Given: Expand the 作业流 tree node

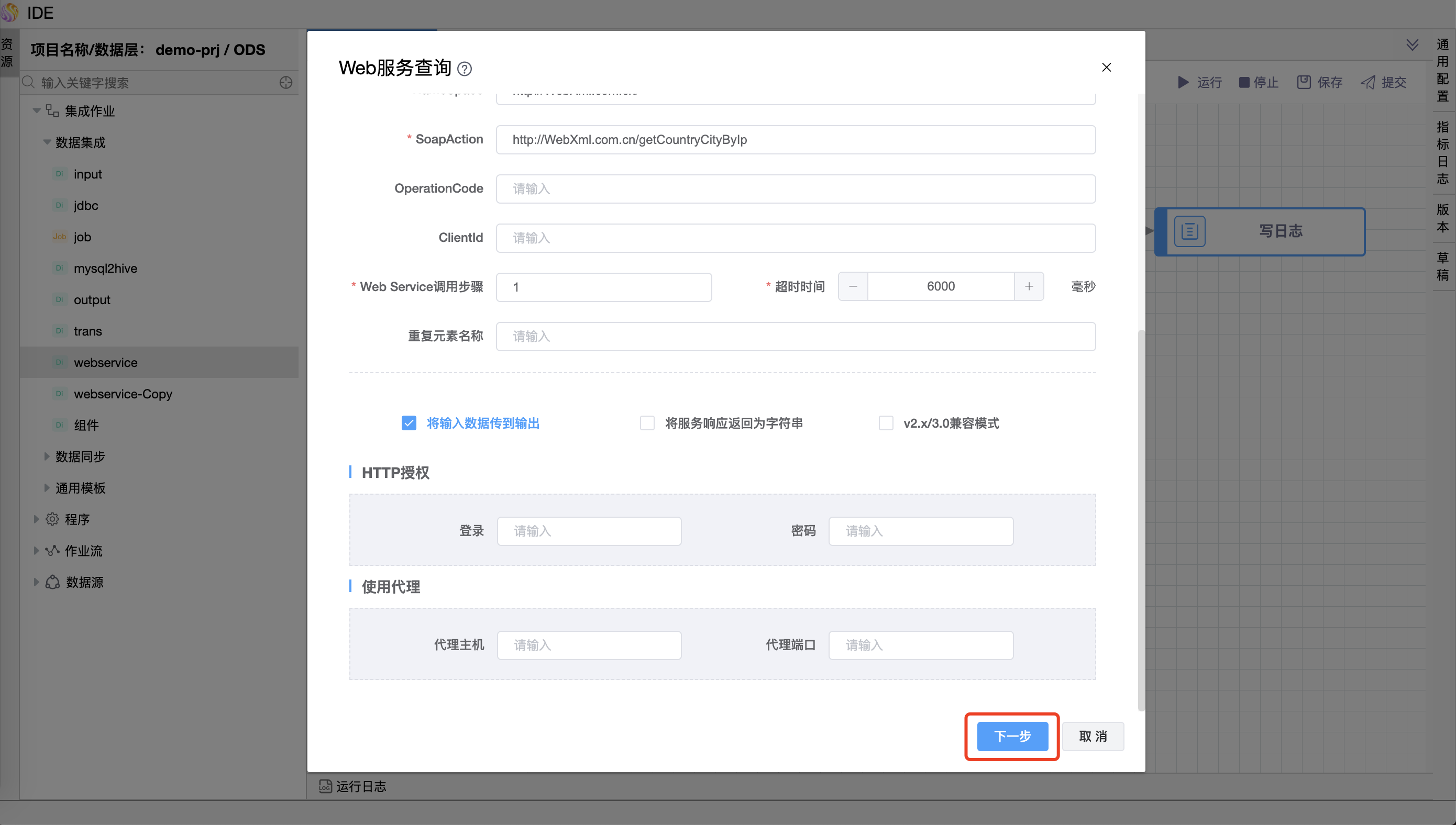Looking at the screenshot, I should tap(36, 550).
